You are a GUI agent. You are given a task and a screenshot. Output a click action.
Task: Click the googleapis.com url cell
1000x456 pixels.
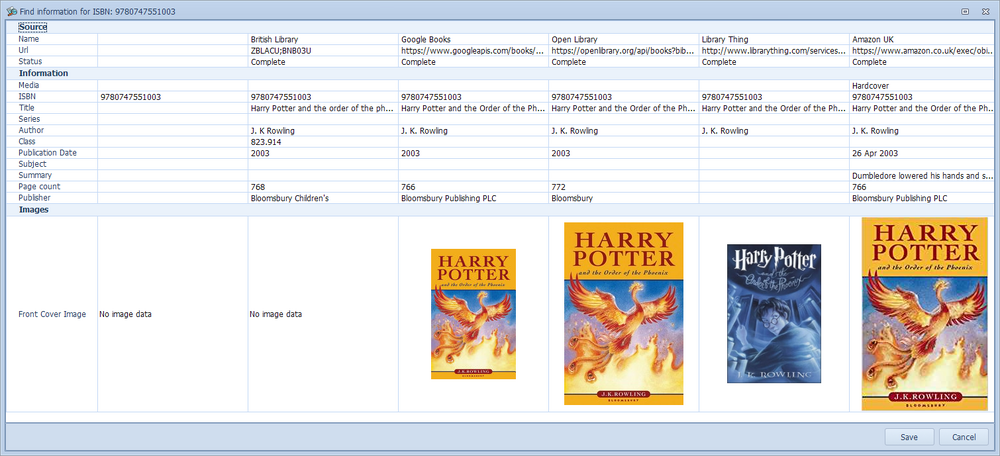(474, 50)
